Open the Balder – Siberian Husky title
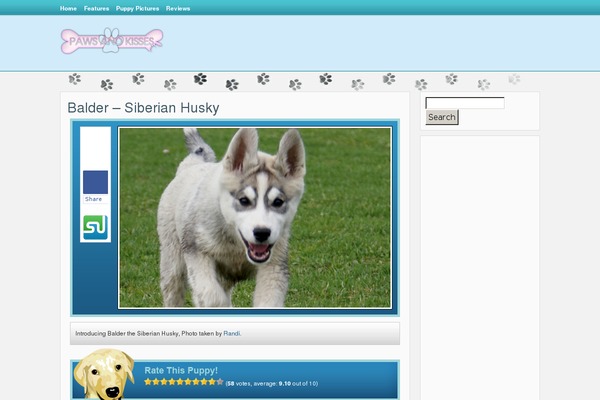The width and height of the screenshot is (600, 400). tap(143, 108)
